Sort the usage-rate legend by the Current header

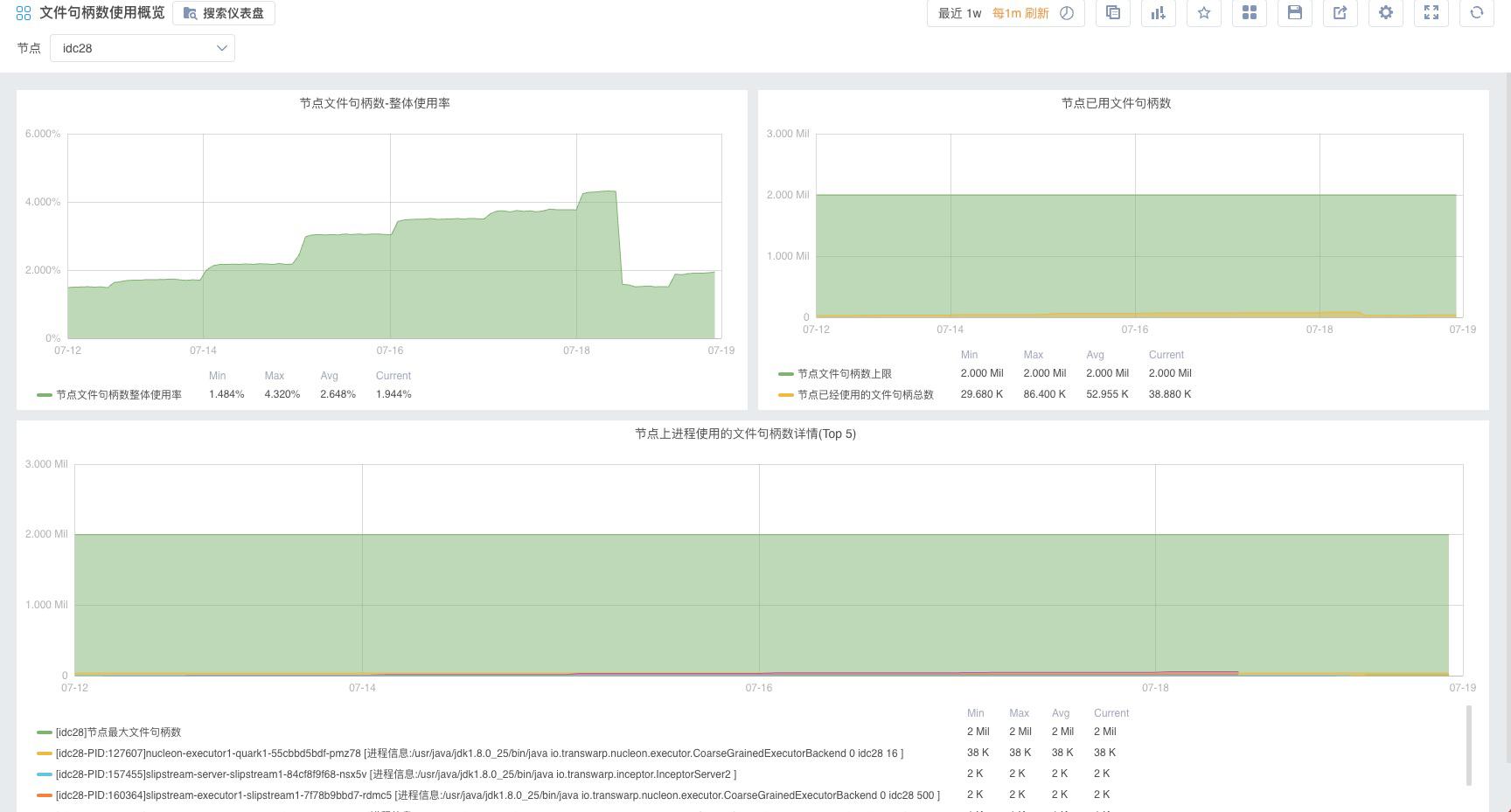[x=393, y=376]
